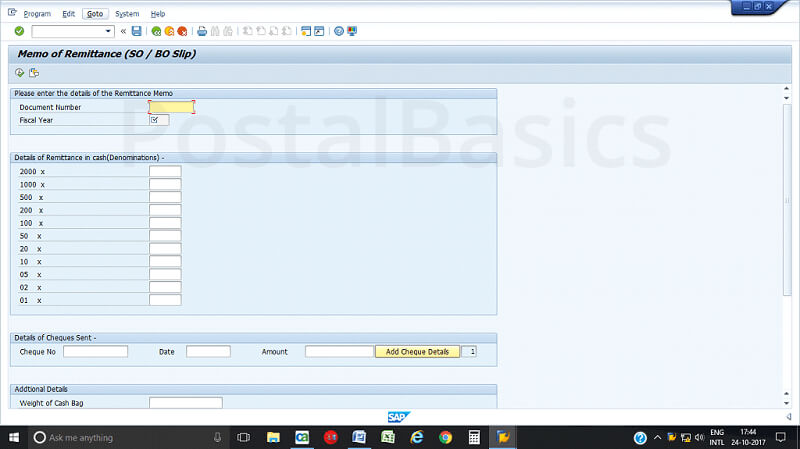Open the Program menu
This screenshot has width=800, height=449.
pyautogui.click(x=37, y=14)
